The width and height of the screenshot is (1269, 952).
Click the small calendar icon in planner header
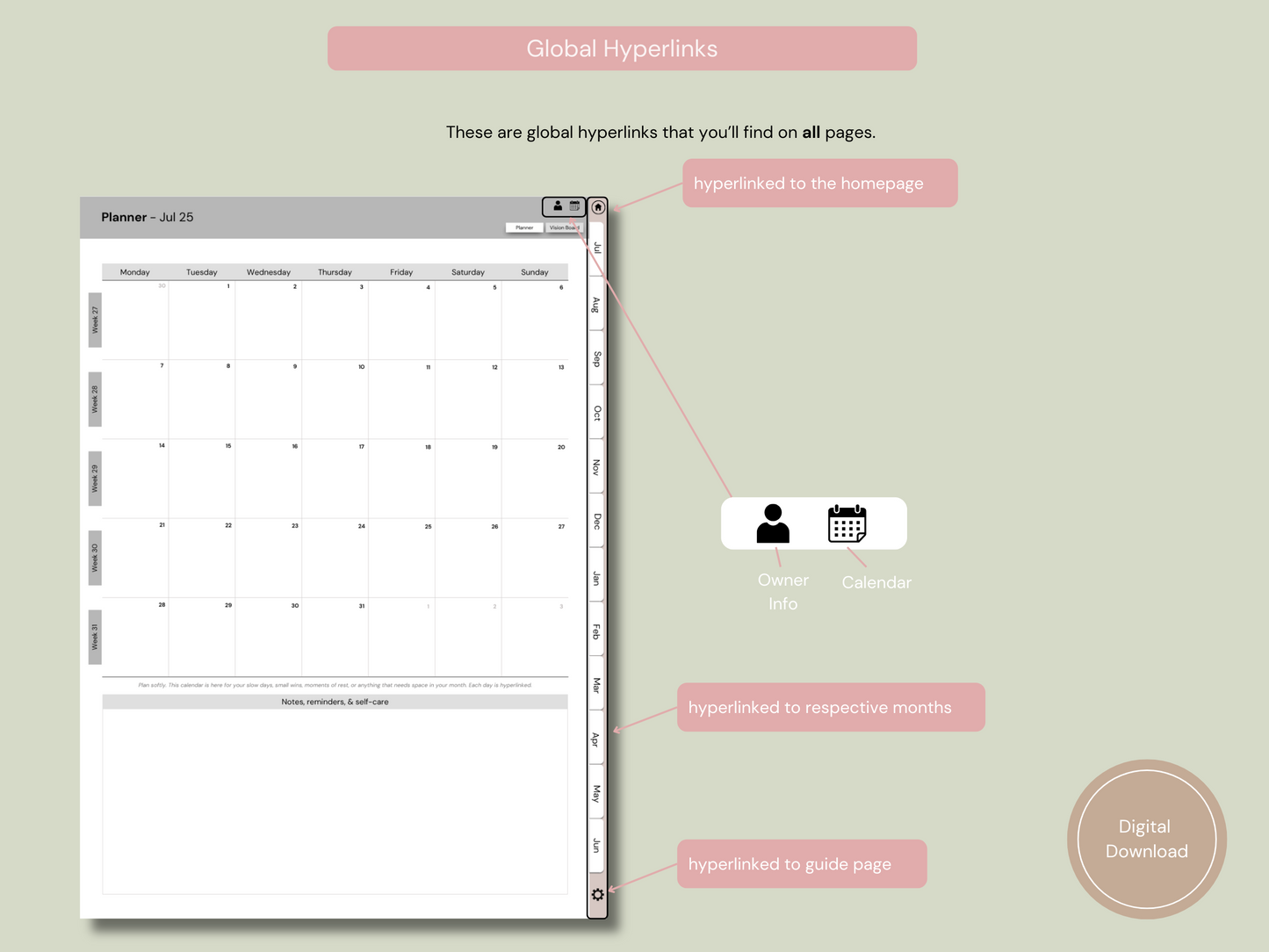point(574,206)
